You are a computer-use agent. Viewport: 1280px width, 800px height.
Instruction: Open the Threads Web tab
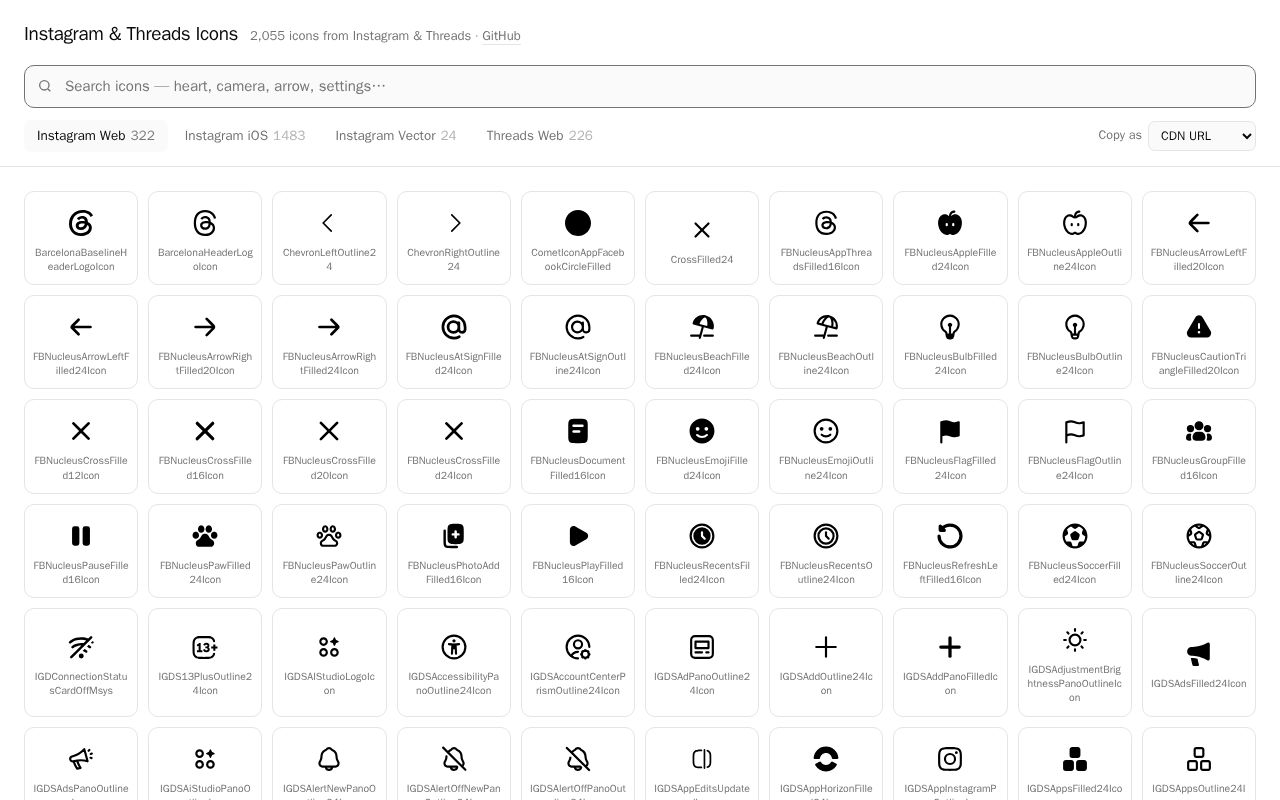[x=539, y=136]
